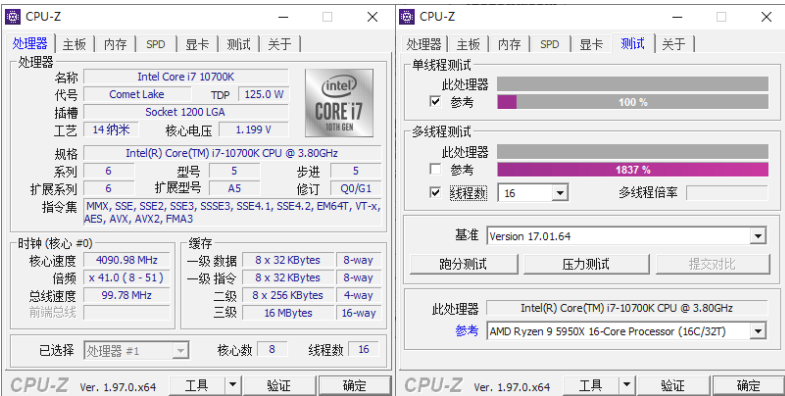Toggle the single-thread 参考 checkbox
Screen dimensions: 785x396
coord(435,102)
